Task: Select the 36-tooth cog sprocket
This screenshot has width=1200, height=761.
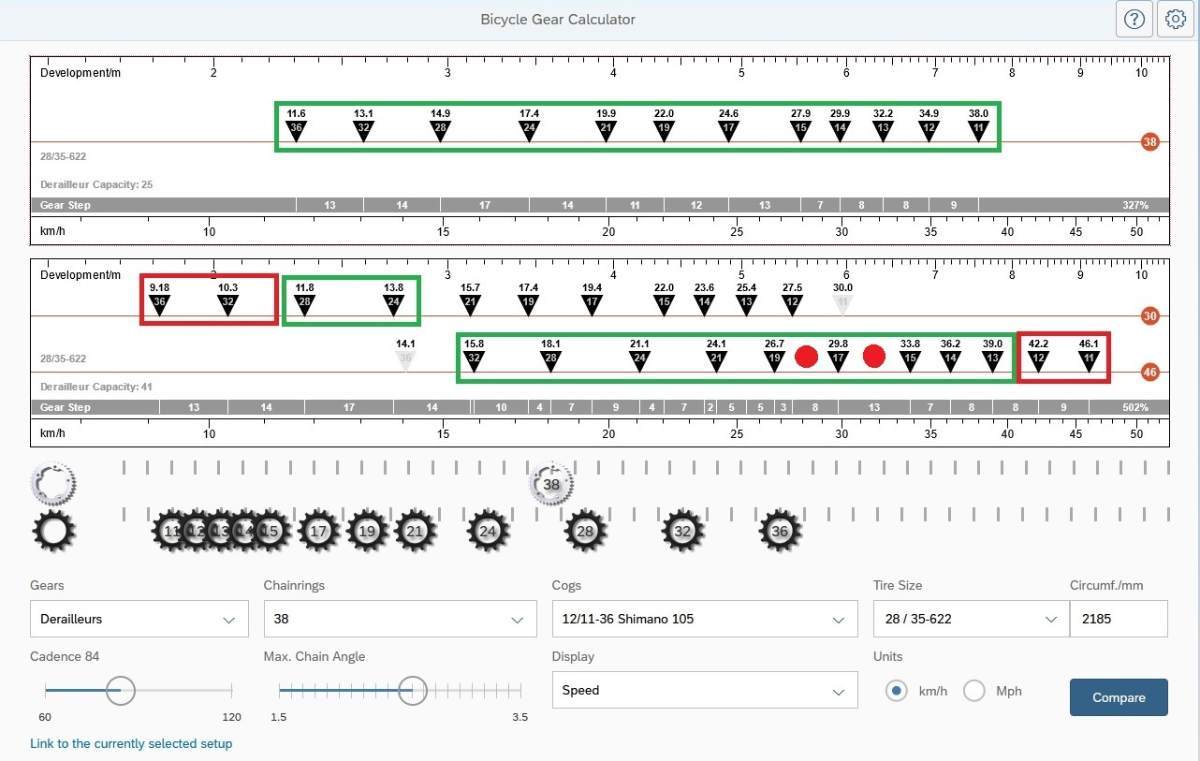Action: 780,532
